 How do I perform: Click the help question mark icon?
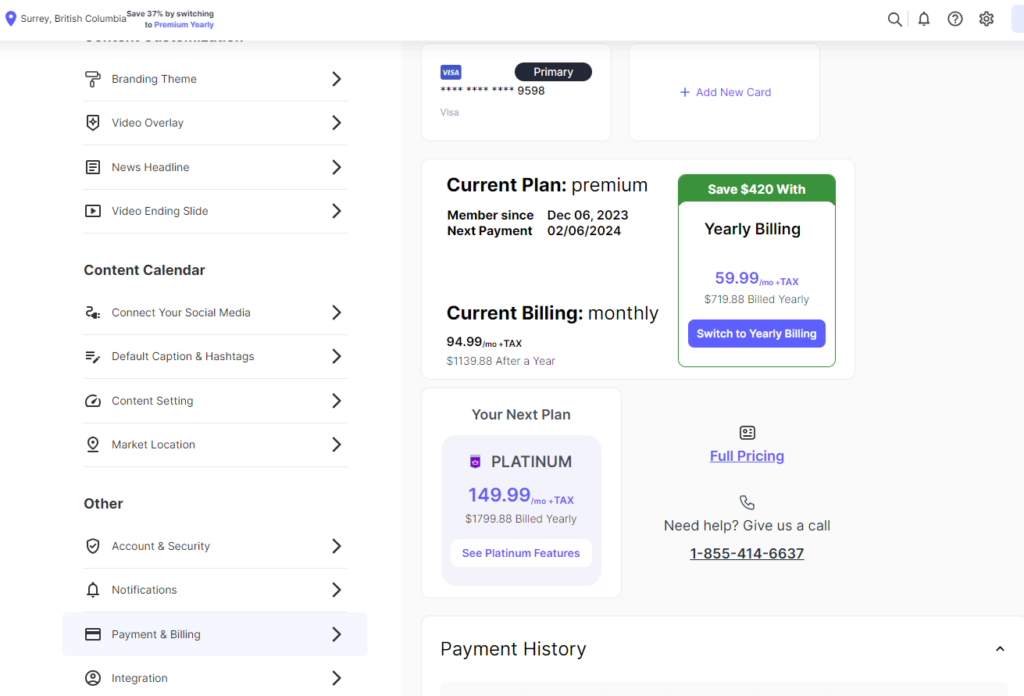click(955, 19)
